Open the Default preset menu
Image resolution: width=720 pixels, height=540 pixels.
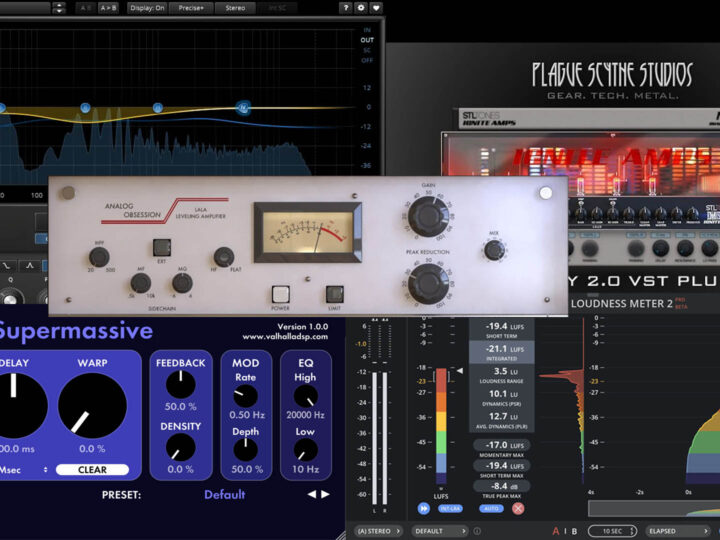point(225,495)
